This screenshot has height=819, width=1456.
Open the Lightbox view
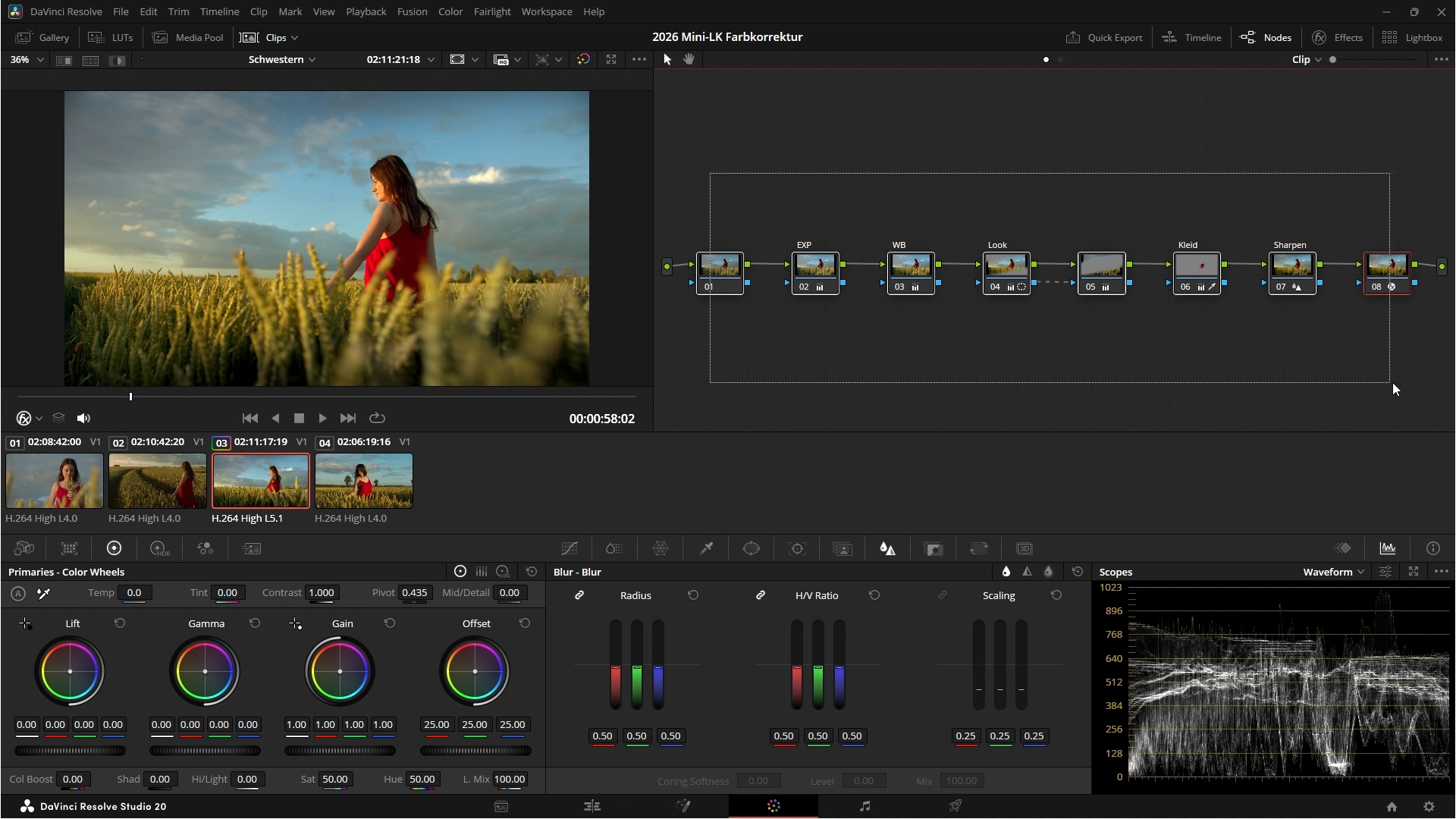[1412, 37]
